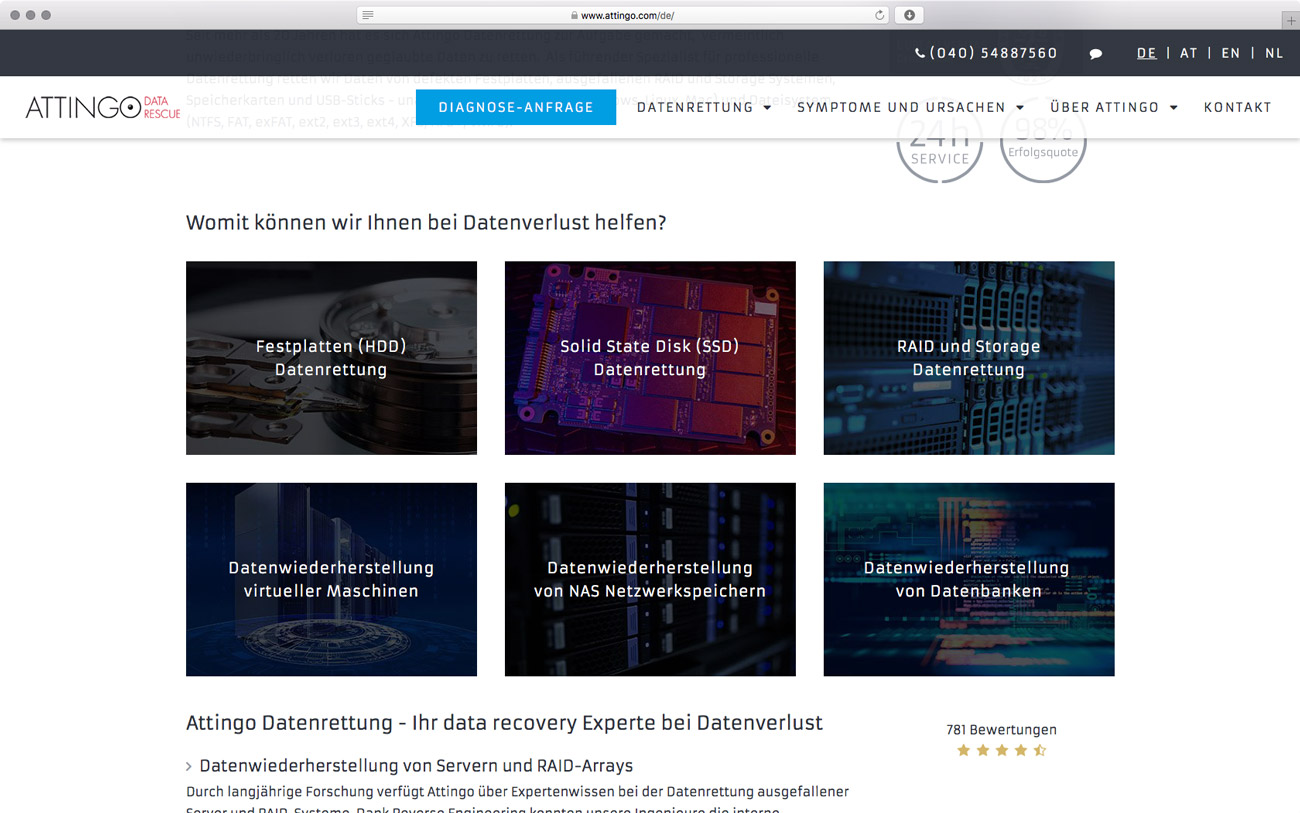This screenshot has width=1300, height=813.
Task: Switch site to AT version
Action: tap(1189, 54)
